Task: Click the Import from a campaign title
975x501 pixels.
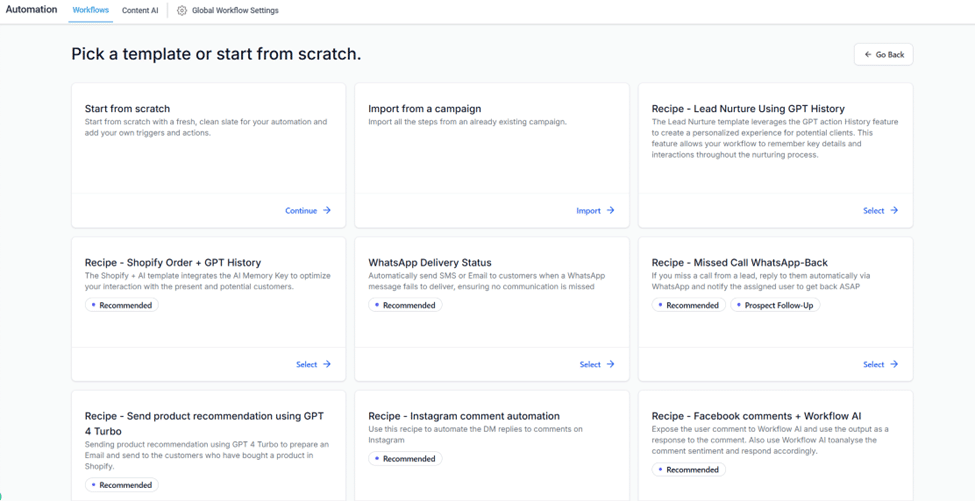Action: [x=425, y=109]
